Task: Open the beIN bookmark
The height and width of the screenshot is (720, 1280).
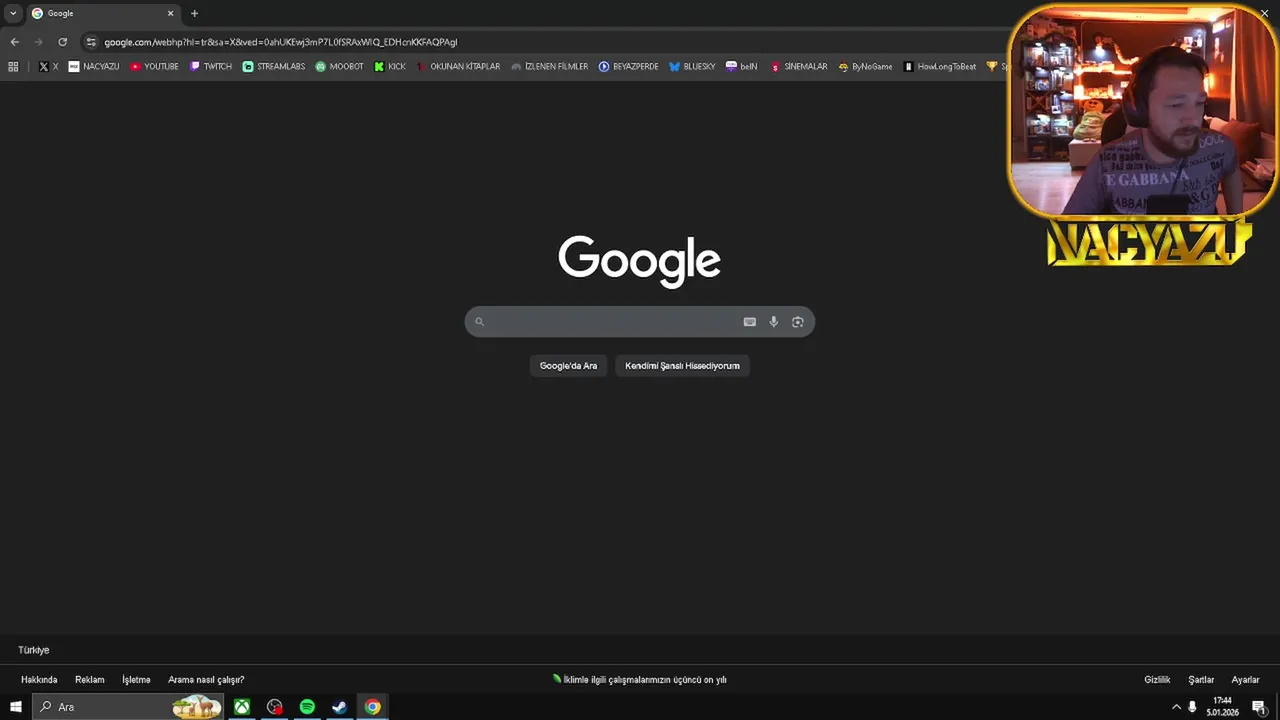Action: pos(741,66)
